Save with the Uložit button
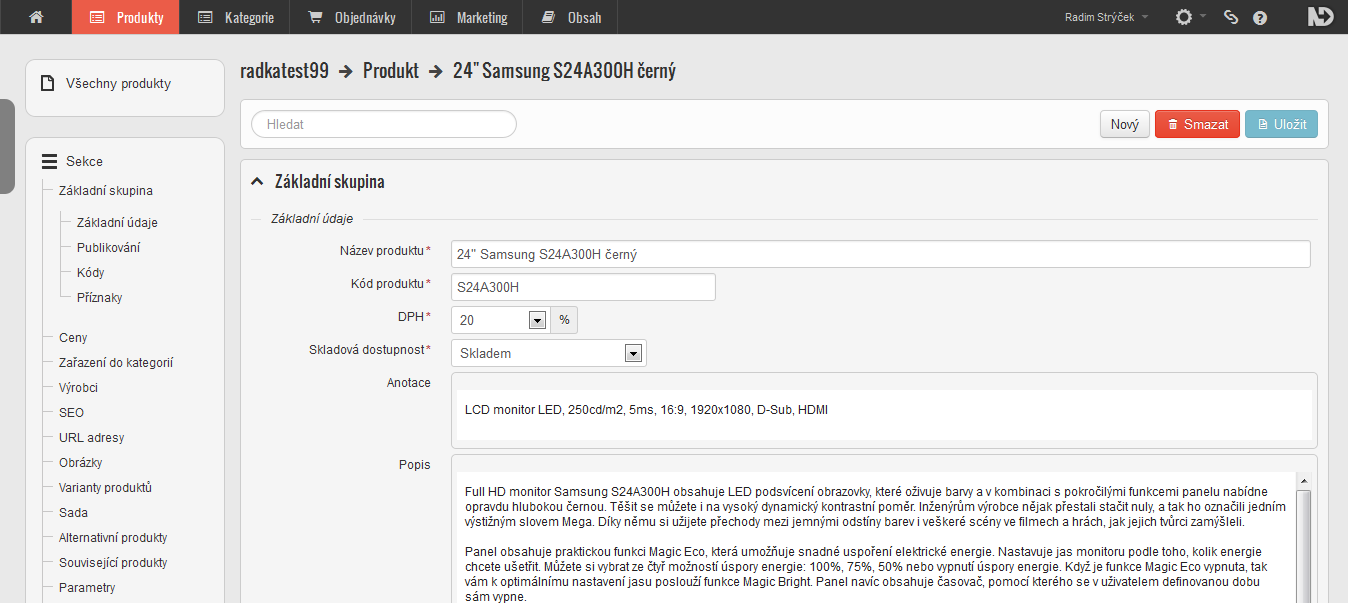This screenshot has height=603, width=1348. (x=1281, y=124)
